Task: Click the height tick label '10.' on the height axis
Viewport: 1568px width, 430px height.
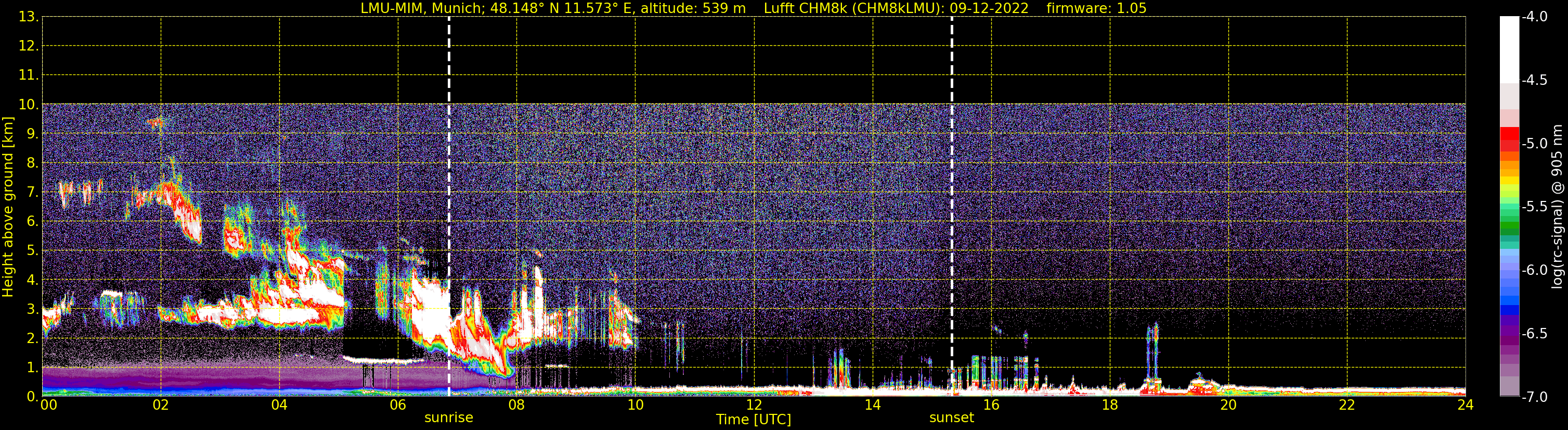Action: coord(29,105)
